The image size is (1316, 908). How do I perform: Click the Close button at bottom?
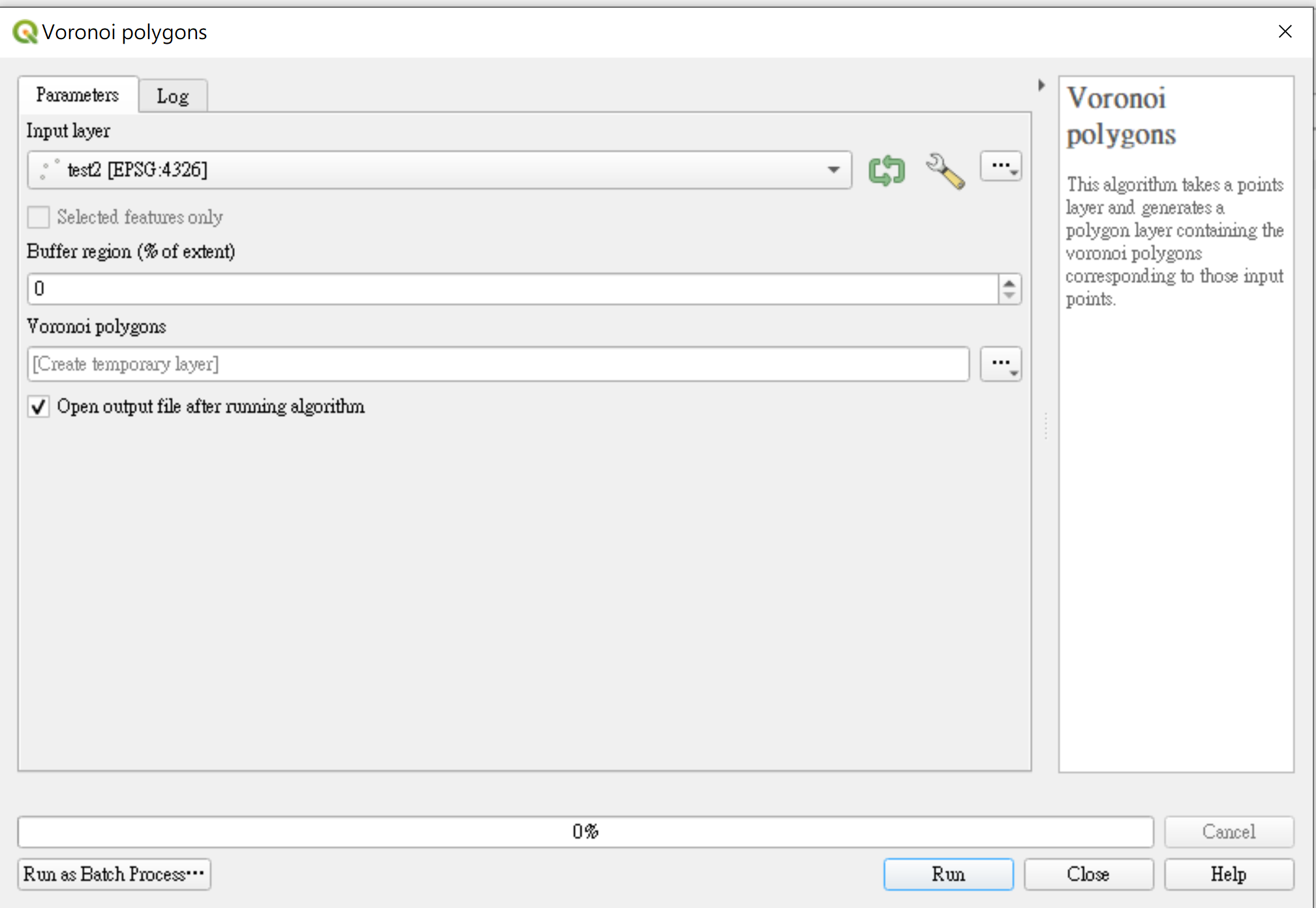(x=1088, y=874)
